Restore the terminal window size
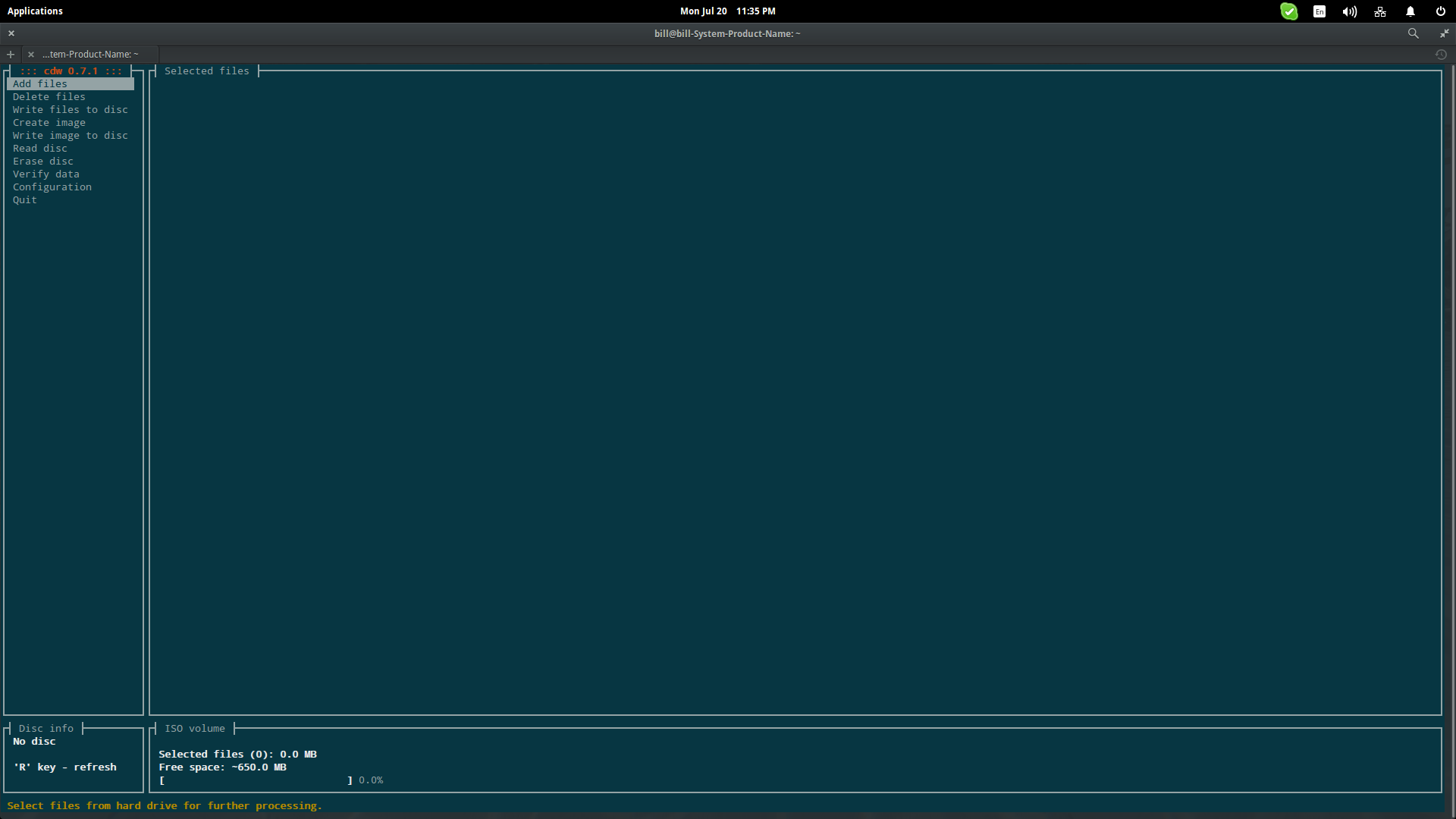The height and width of the screenshot is (819, 1456). click(x=1444, y=33)
